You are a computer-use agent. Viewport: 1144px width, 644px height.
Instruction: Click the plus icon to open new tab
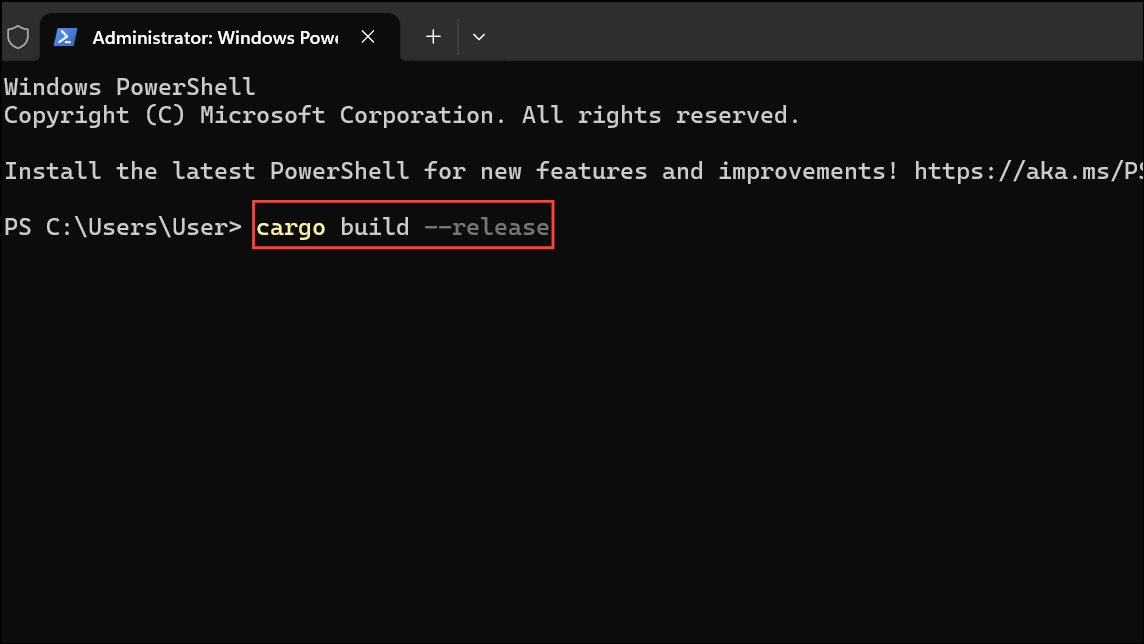(x=432, y=36)
